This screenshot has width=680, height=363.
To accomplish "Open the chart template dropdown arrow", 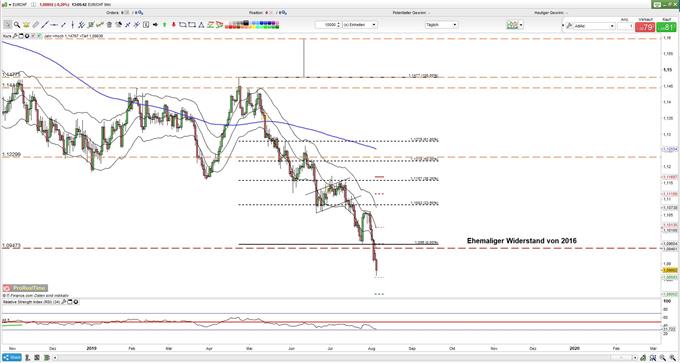I will pyautogui.click(x=521, y=25).
